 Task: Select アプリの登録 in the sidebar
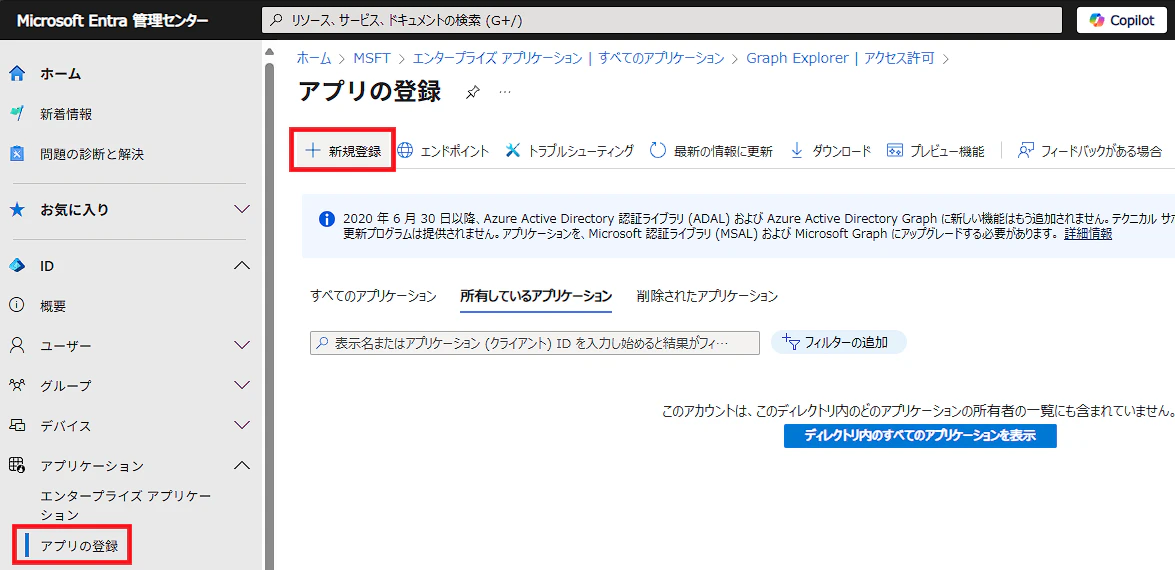[79, 545]
